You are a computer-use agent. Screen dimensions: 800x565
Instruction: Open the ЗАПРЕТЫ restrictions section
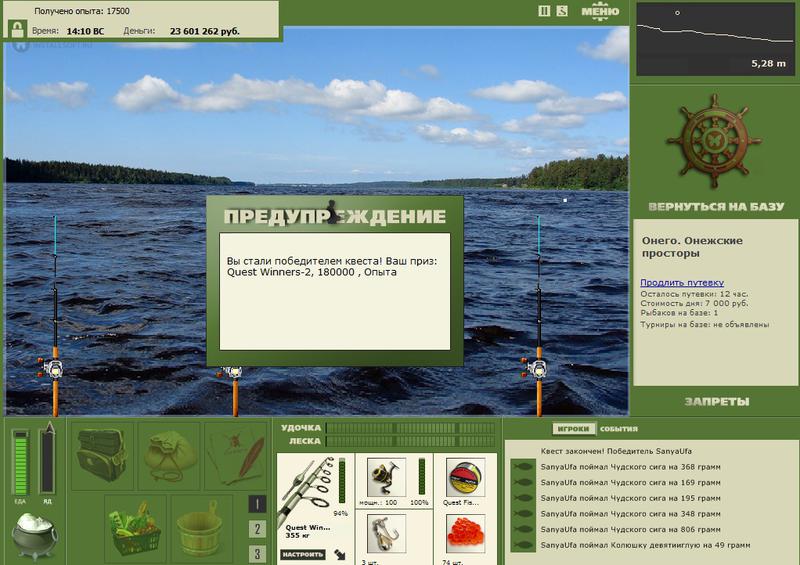click(717, 402)
